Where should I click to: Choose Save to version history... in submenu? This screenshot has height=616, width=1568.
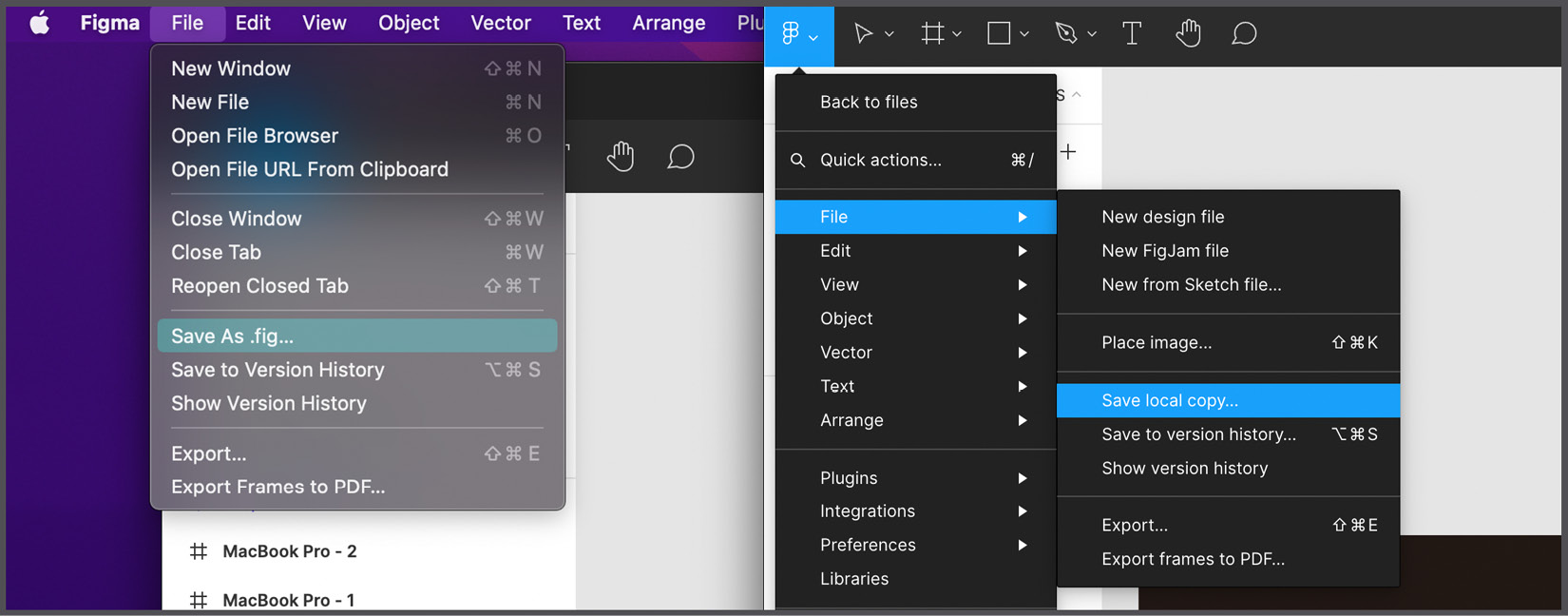pyautogui.click(x=1228, y=434)
